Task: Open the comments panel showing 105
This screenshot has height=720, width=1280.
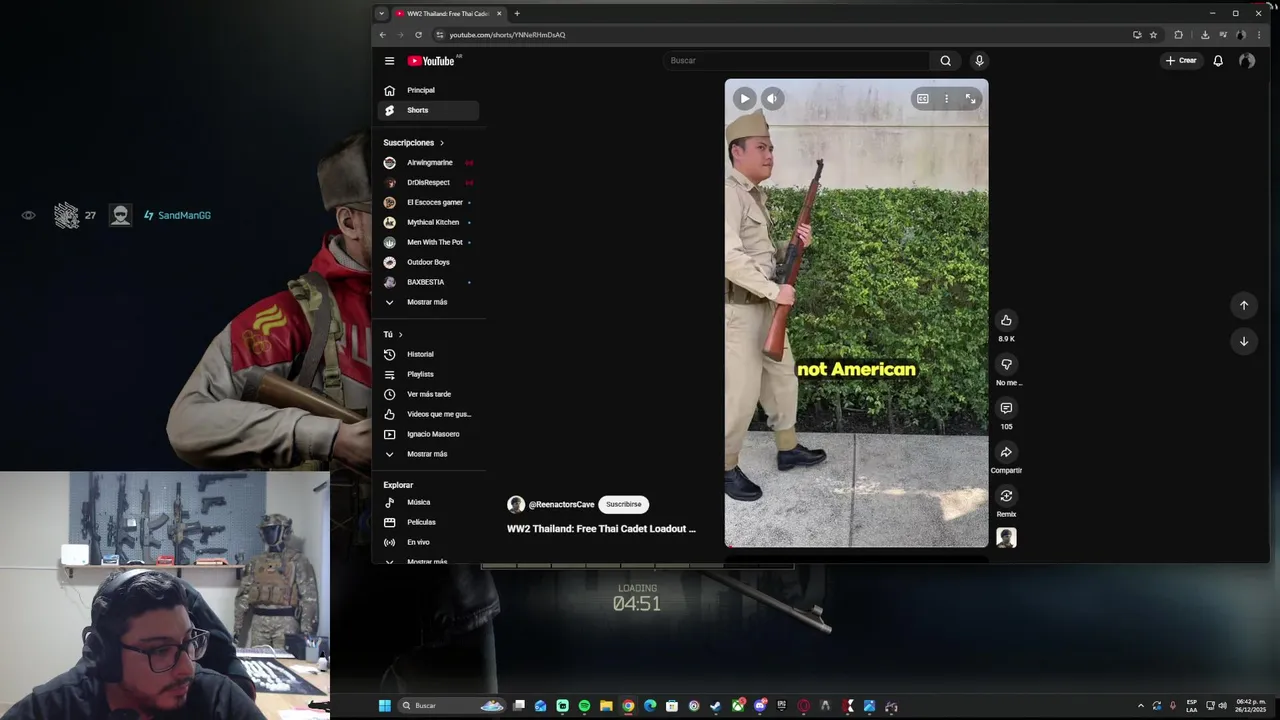Action: [1006, 408]
